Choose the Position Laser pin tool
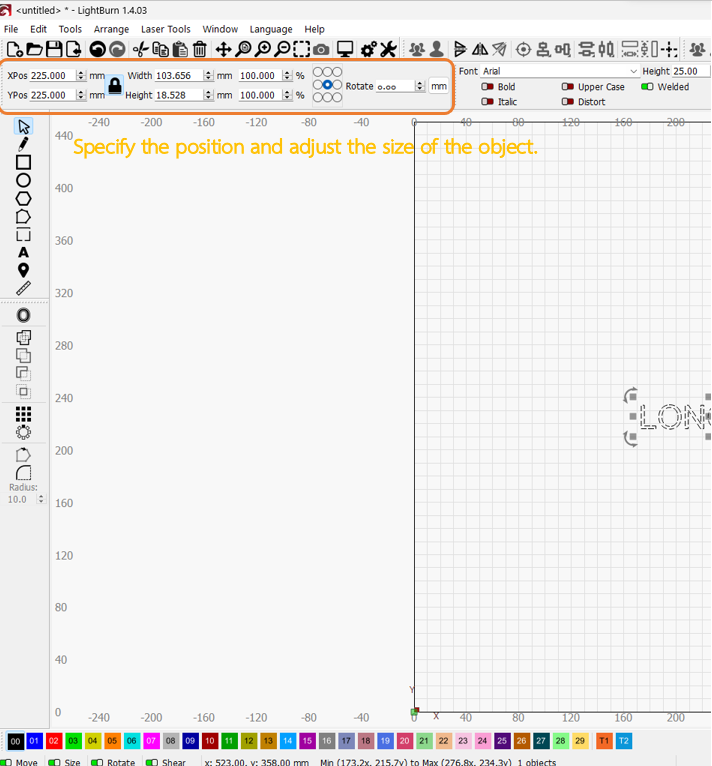712x766 pixels. [23, 270]
